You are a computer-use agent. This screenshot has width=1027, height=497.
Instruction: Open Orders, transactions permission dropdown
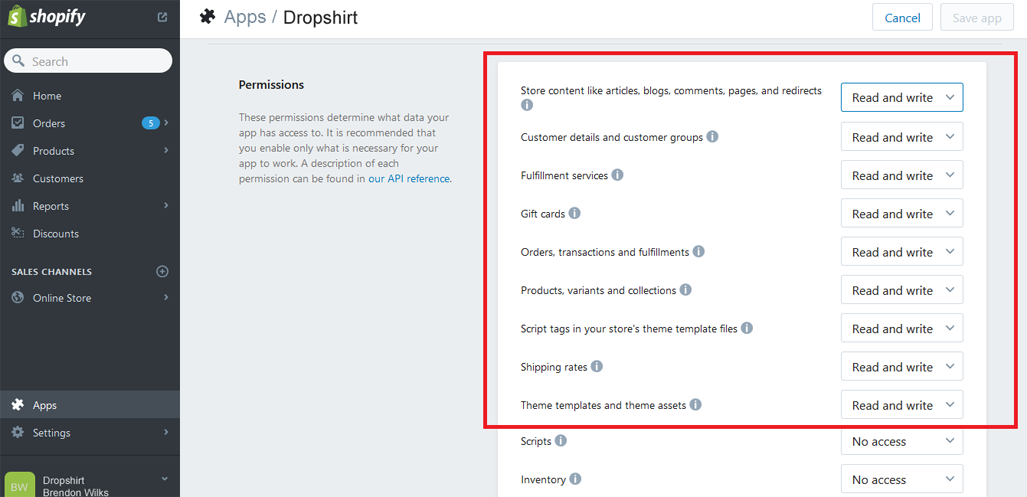(902, 252)
